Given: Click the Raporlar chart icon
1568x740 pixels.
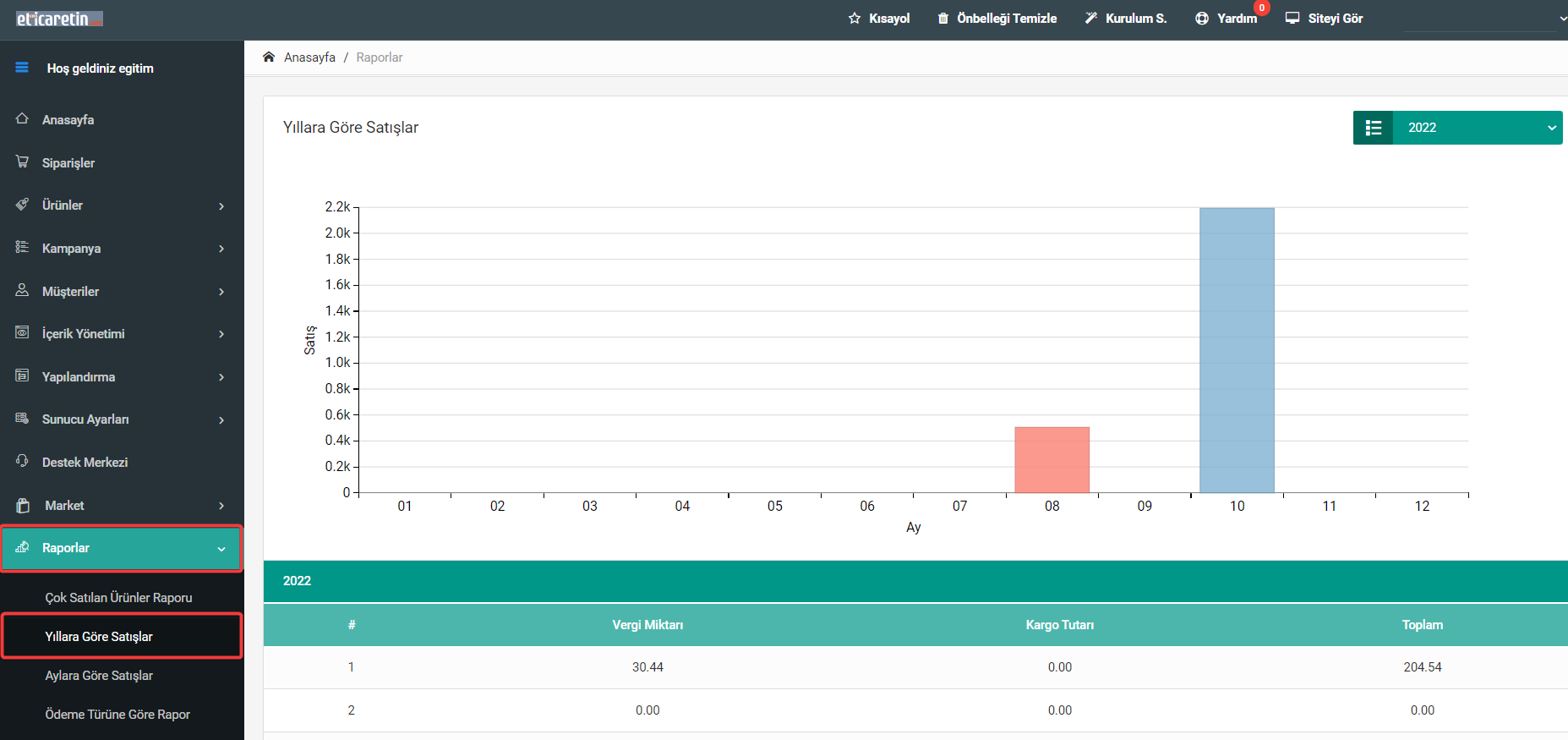Looking at the screenshot, I should click(22, 547).
